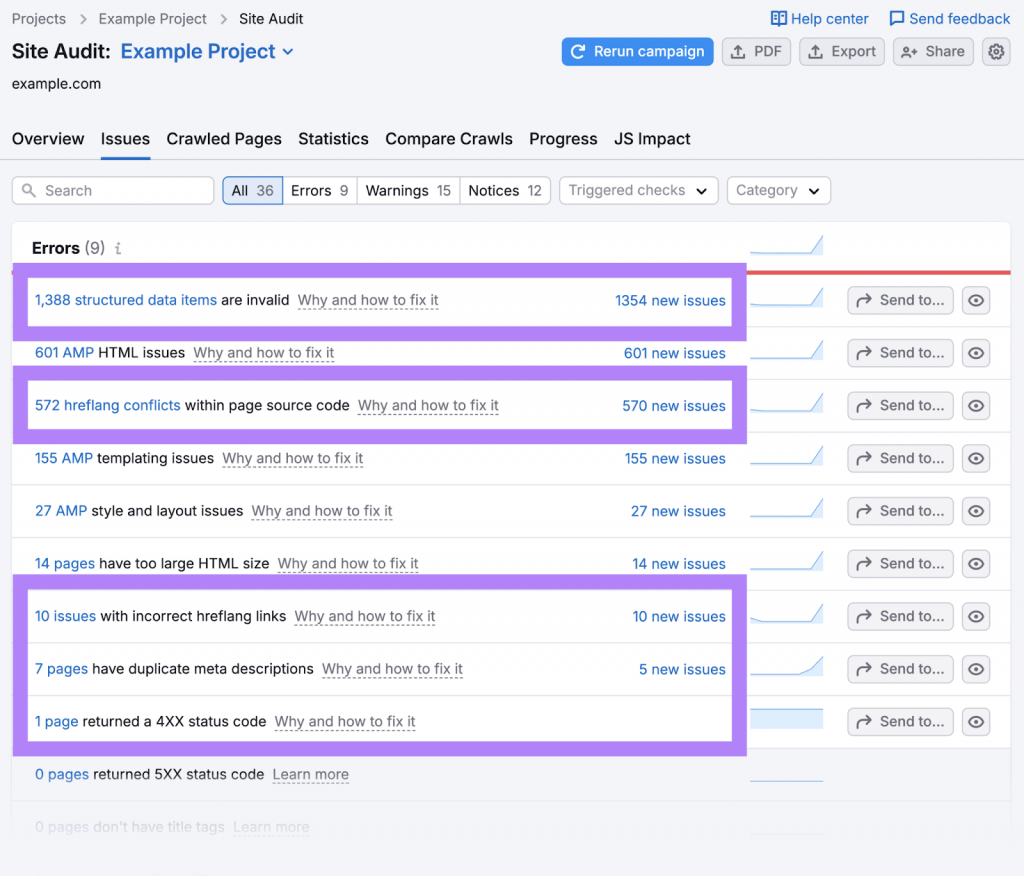Open the Triggered checks dropdown
1024x876 pixels.
639,191
